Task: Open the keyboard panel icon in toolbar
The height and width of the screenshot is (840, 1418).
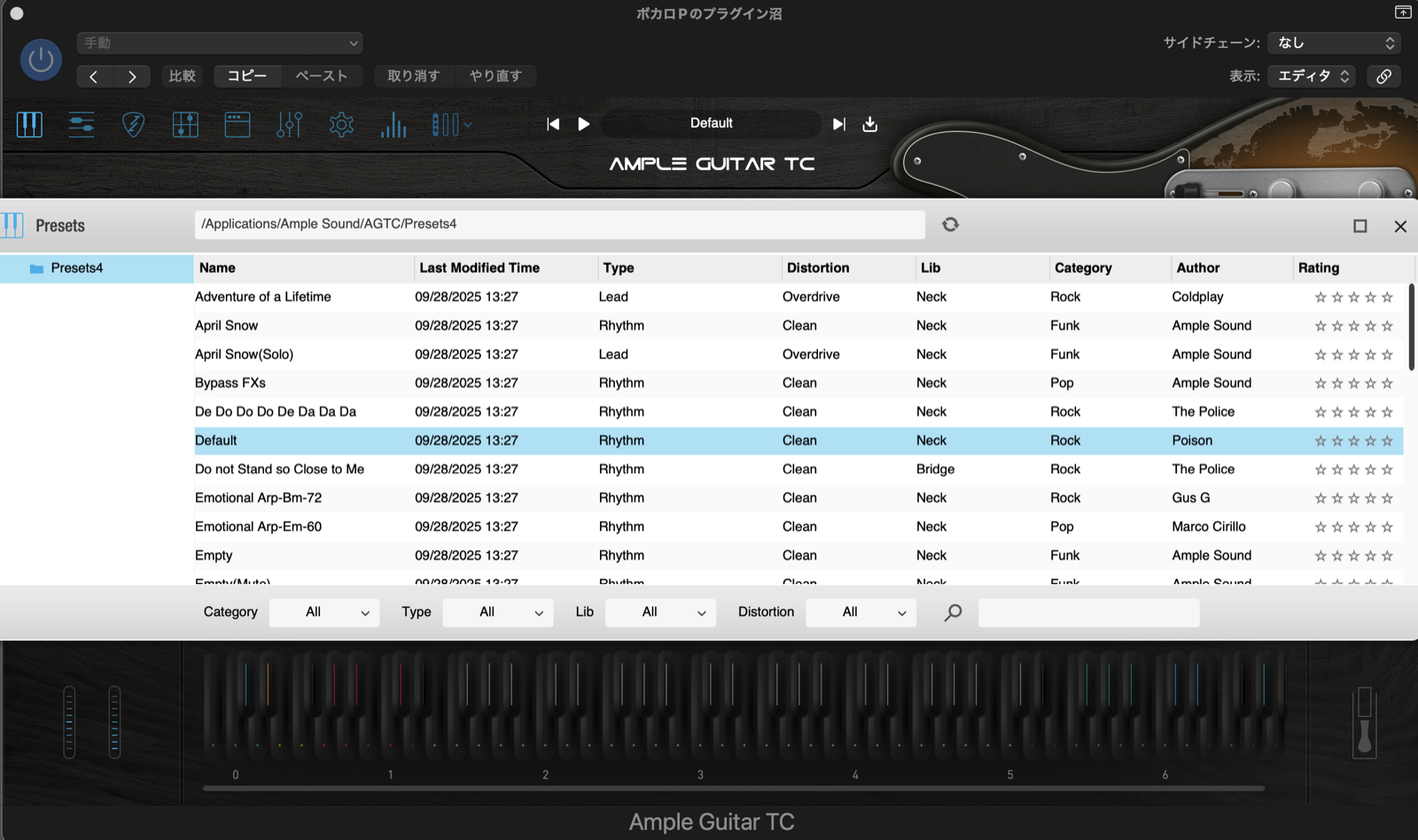Action: (29, 124)
